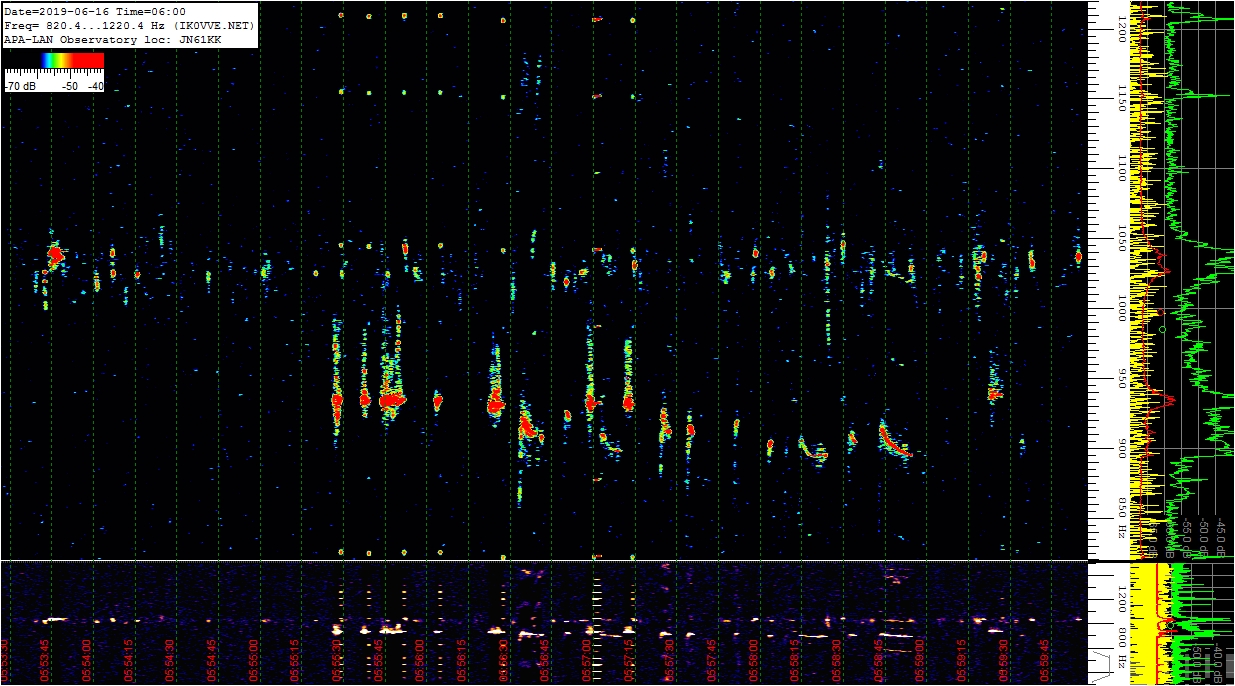Click the 1000 frequency axis label
This screenshot has width=1235, height=686.
1122,309
